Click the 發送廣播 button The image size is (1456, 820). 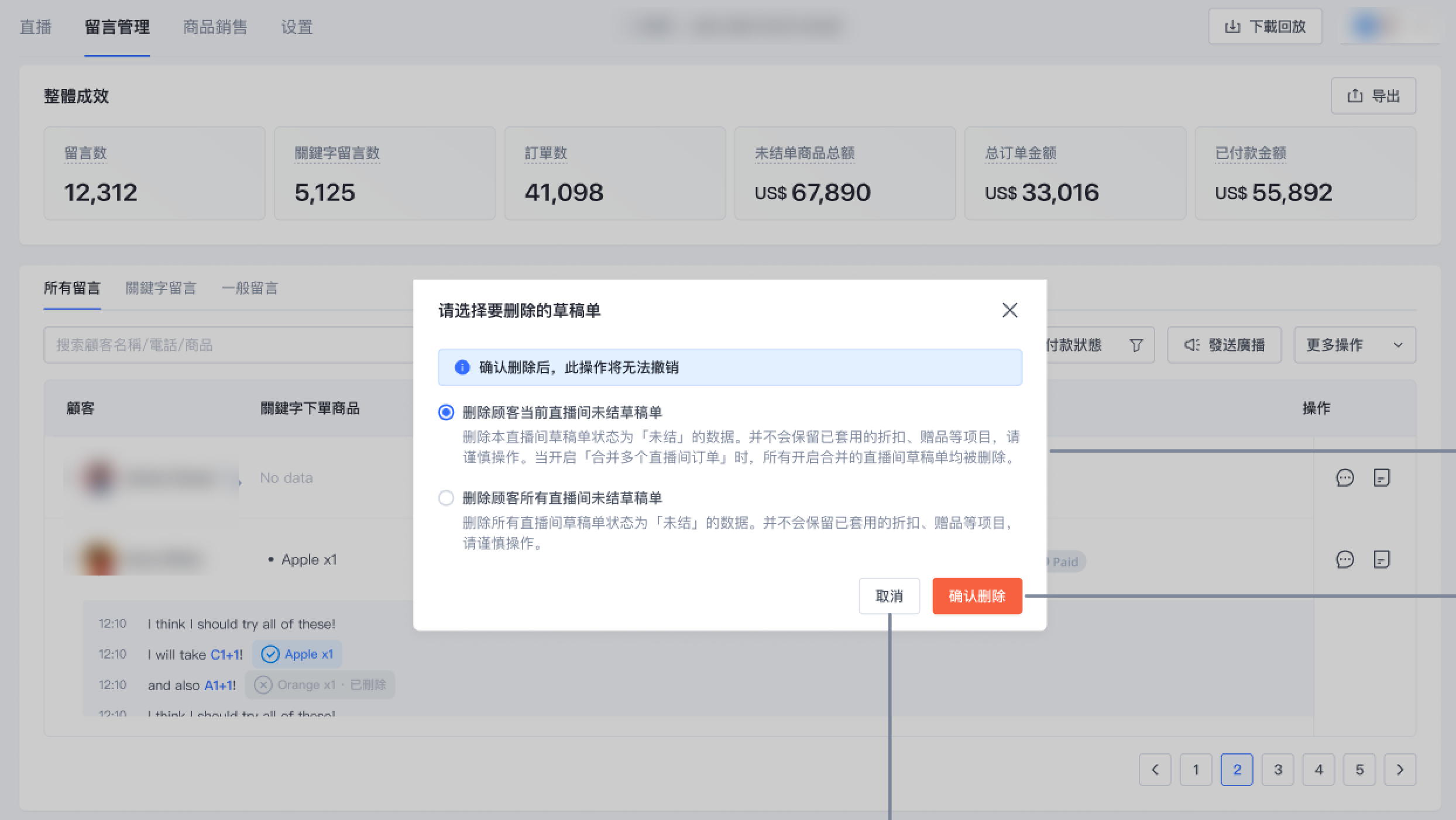point(1224,345)
